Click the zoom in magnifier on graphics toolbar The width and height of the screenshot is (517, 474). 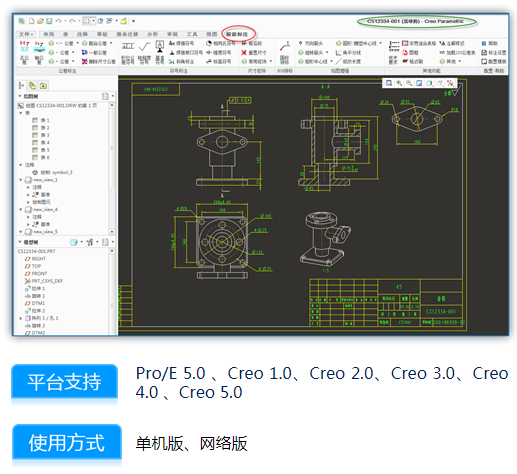tap(399, 83)
